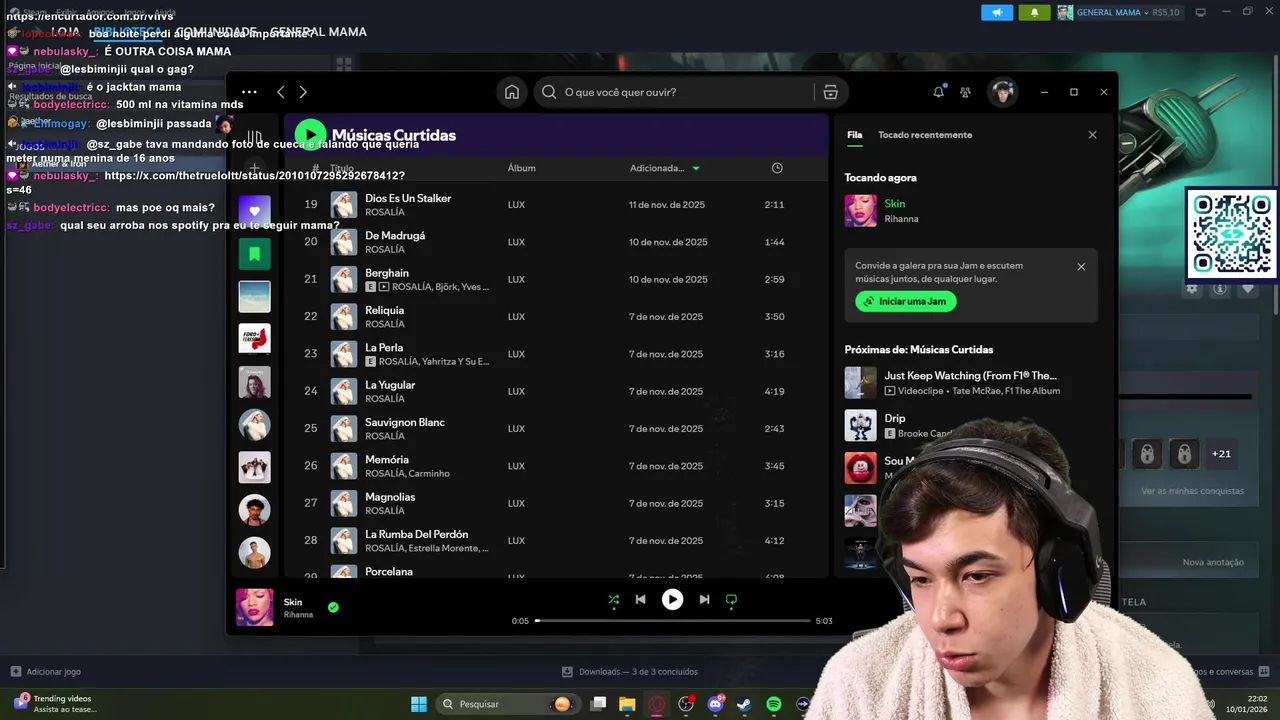The width and height of the screenshot is (1280, 720).
Task: Open File Explorer from taskbar
Action: click(x=627, y=704)
